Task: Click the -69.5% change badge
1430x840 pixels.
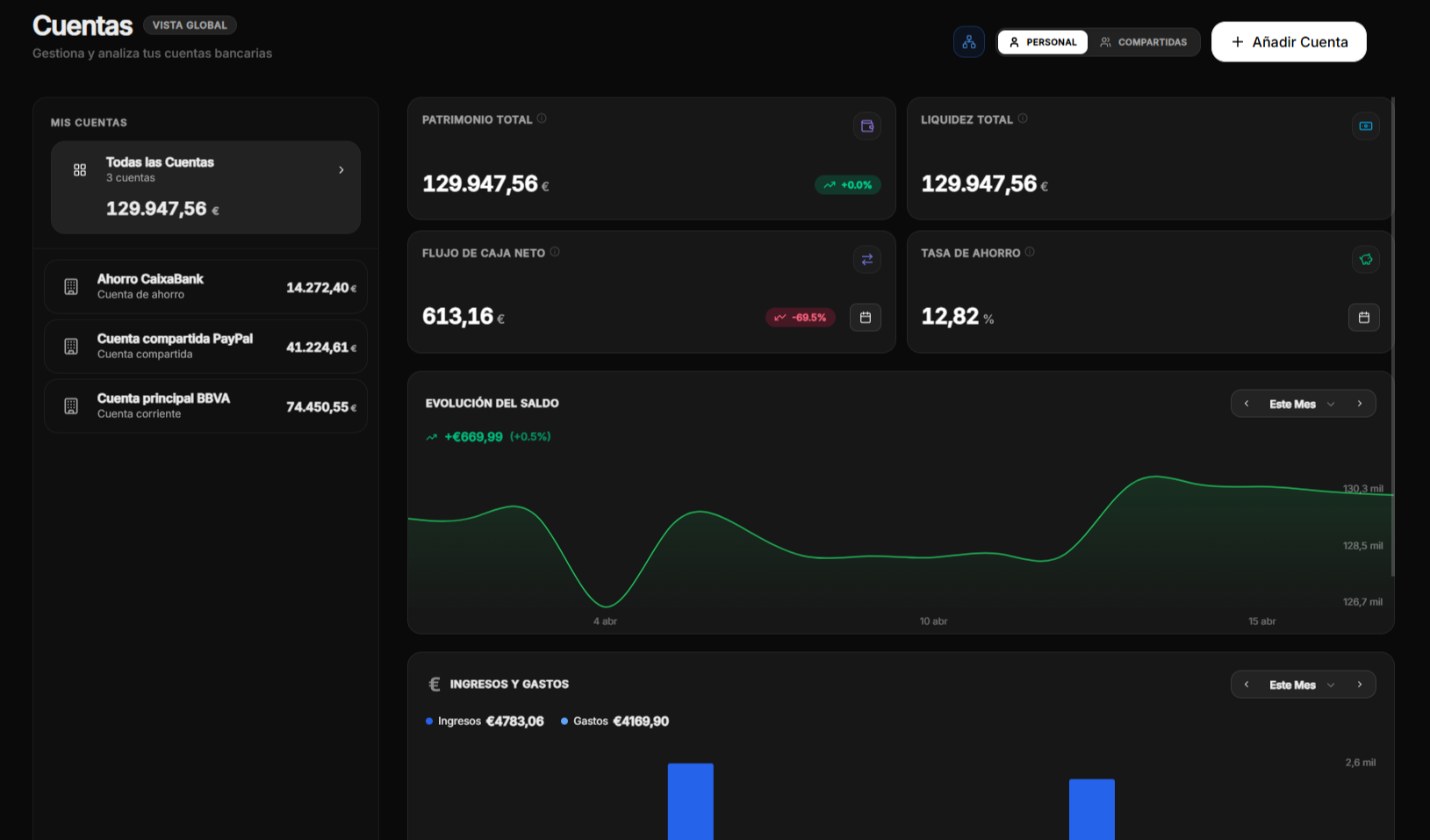Action: pyautogui.click(x=801, y=318)
